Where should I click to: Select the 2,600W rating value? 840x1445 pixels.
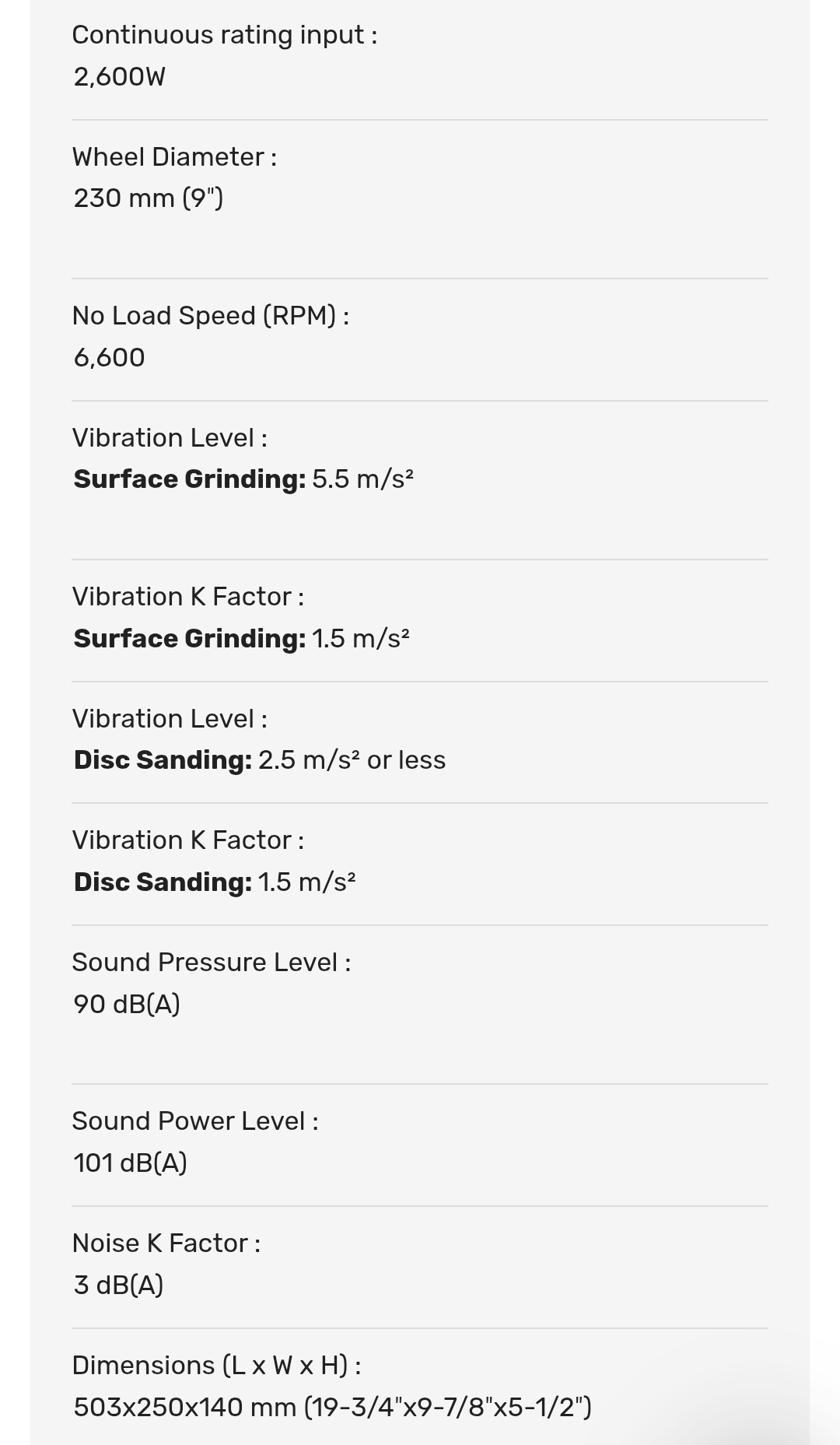(x=119, y=77)
